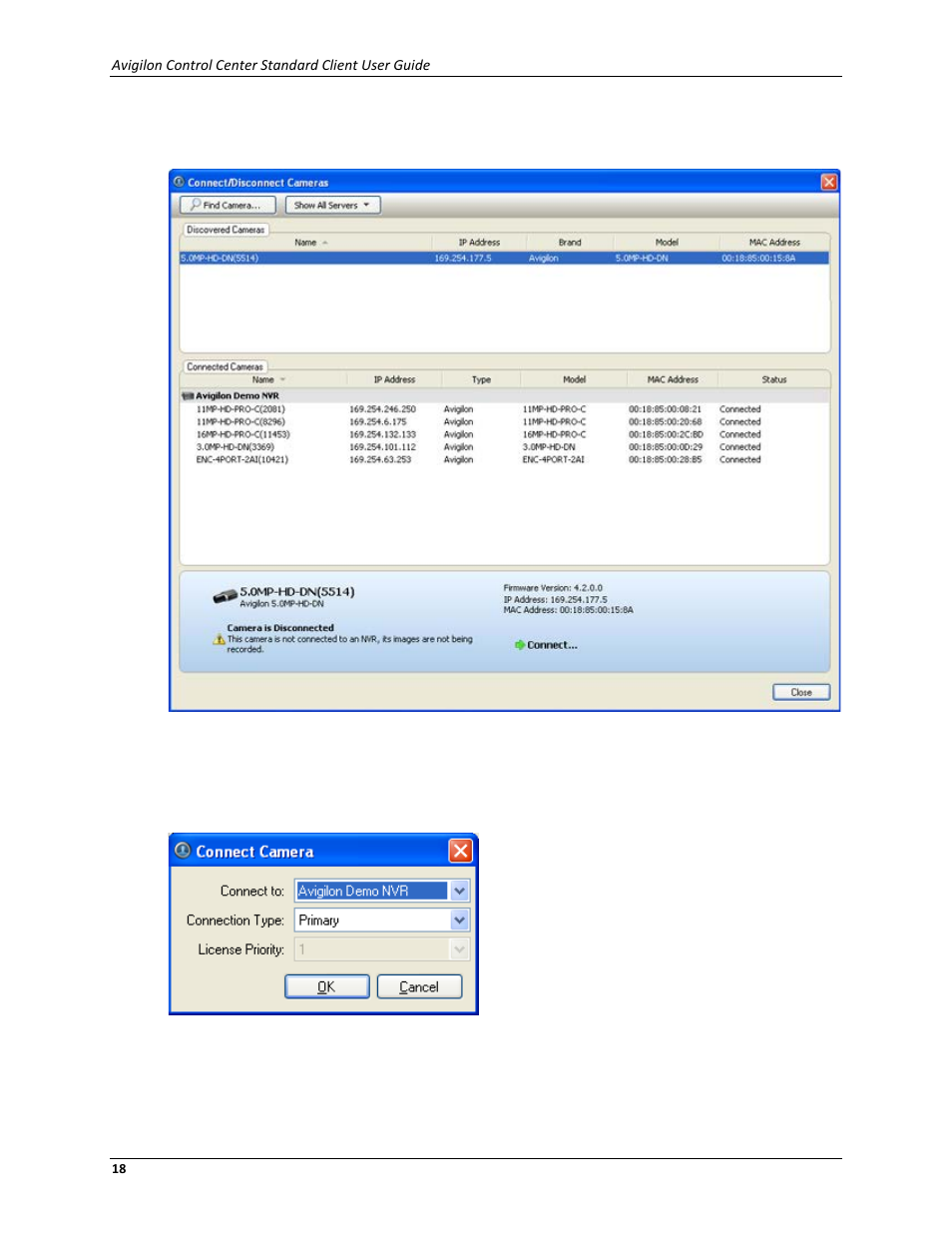Image resolution: width=952 pixels, height=1233 pixels.
Task: Click the Find Camera button
Action: tap(228, 205)
